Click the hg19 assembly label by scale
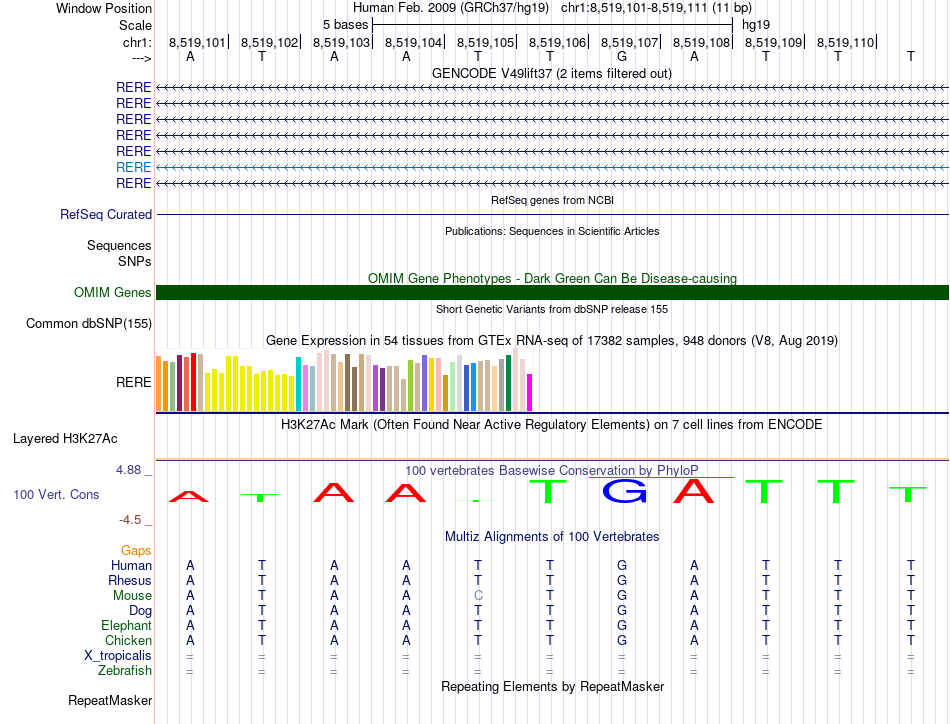This screenshot has height=724, width=950. tap(756, 25)
